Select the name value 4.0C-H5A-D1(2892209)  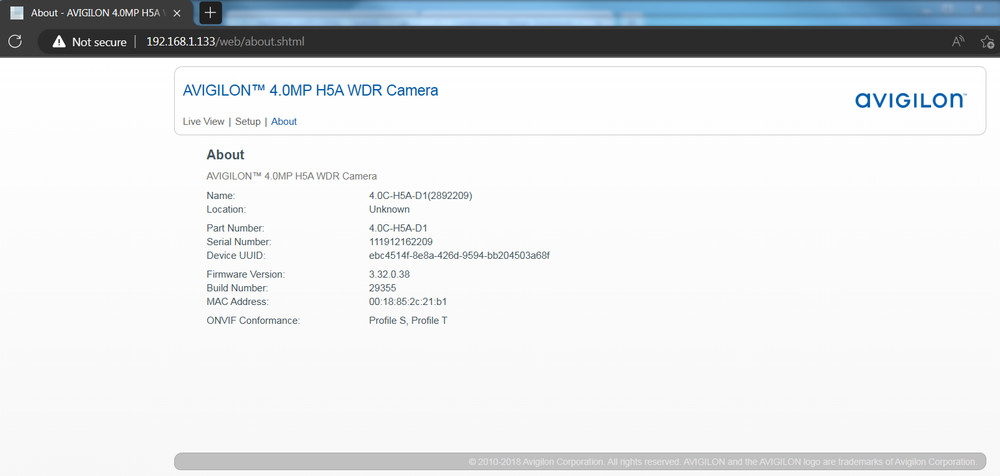click(x=420, y=196)
